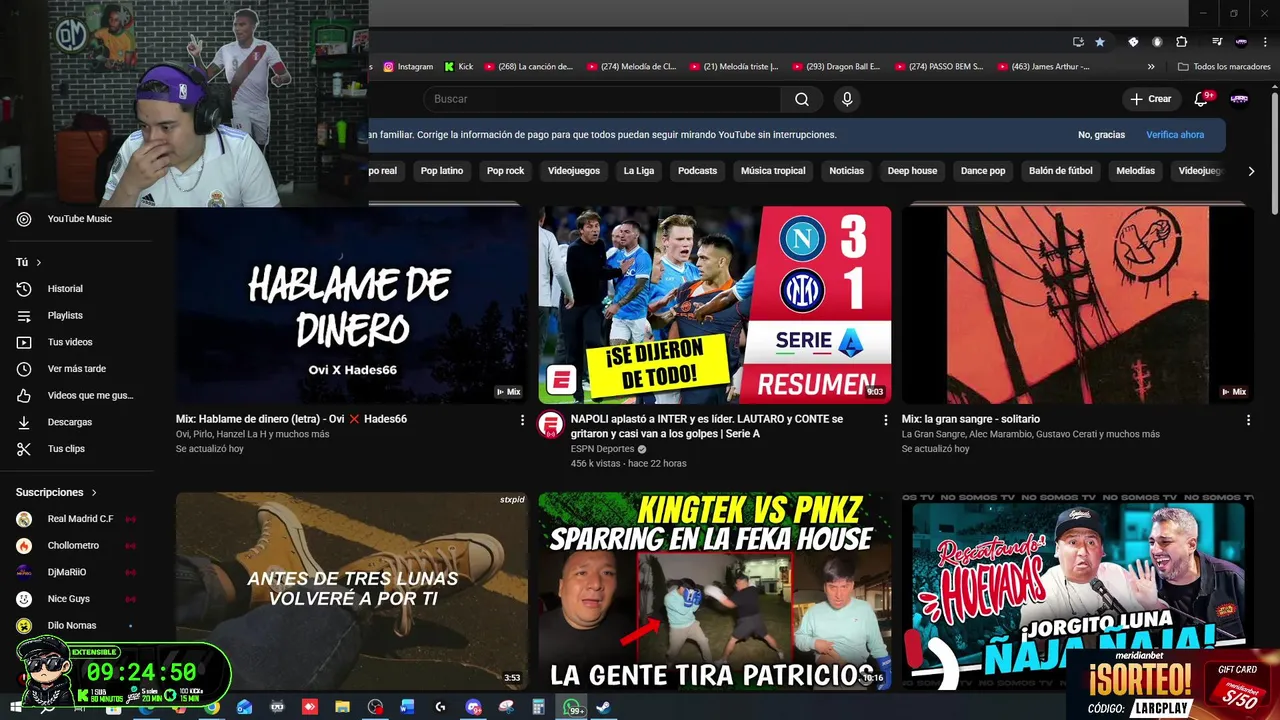Open Historial in the sidebar

coord(65,289)
